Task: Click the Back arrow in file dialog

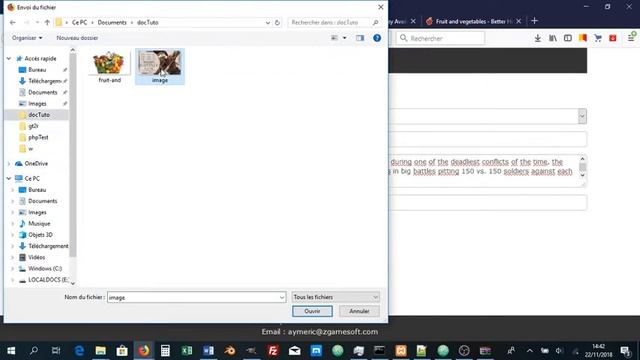Action: [x=13, y=22]
